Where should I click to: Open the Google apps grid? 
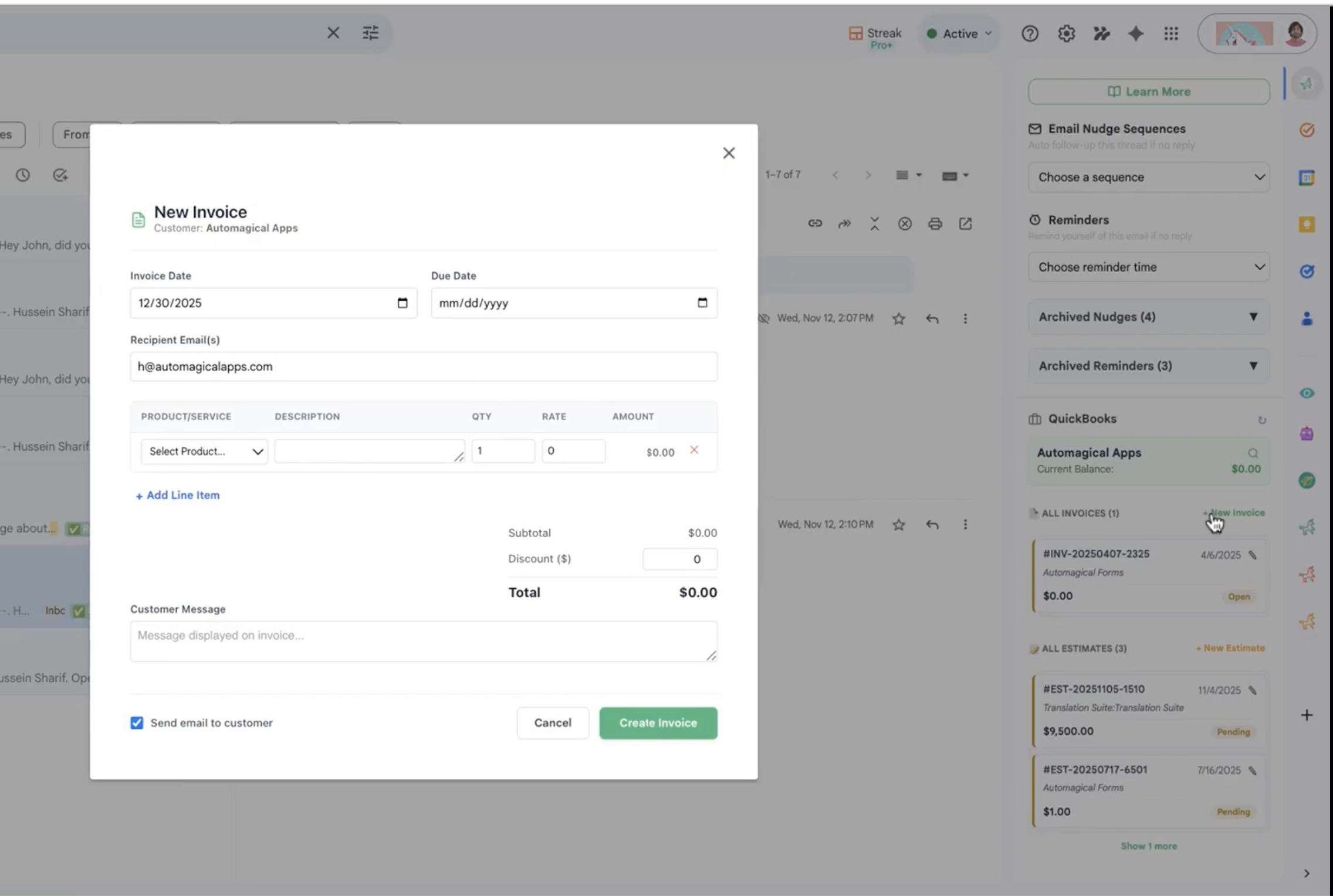coord(1171,34)
